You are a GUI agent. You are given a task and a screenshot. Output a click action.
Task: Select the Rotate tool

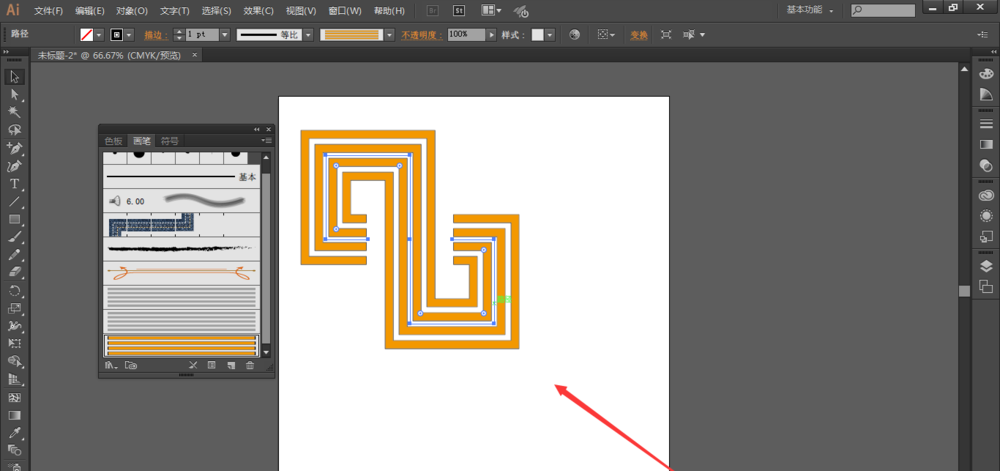(x=15, y=291)
